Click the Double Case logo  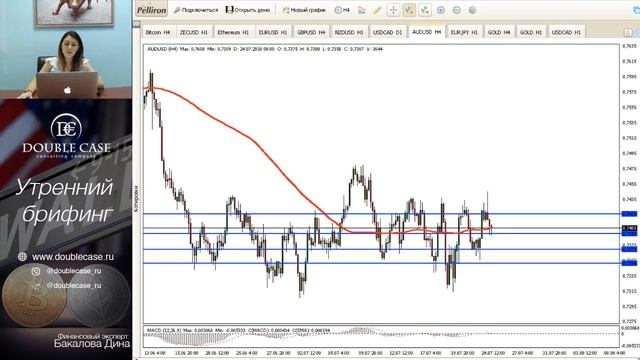66,136
